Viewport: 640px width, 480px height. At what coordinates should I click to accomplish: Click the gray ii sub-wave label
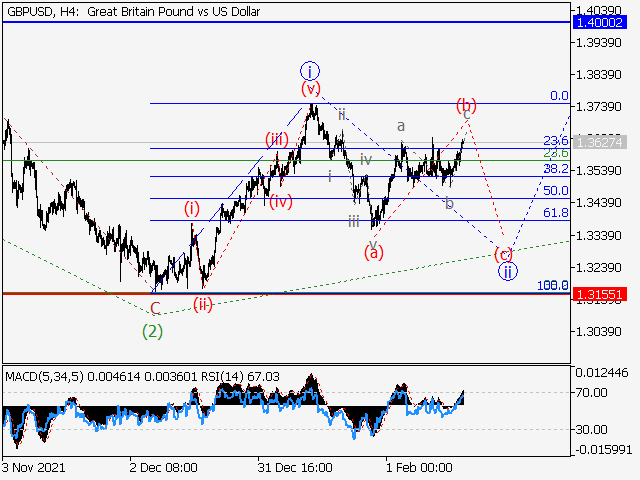342,115
